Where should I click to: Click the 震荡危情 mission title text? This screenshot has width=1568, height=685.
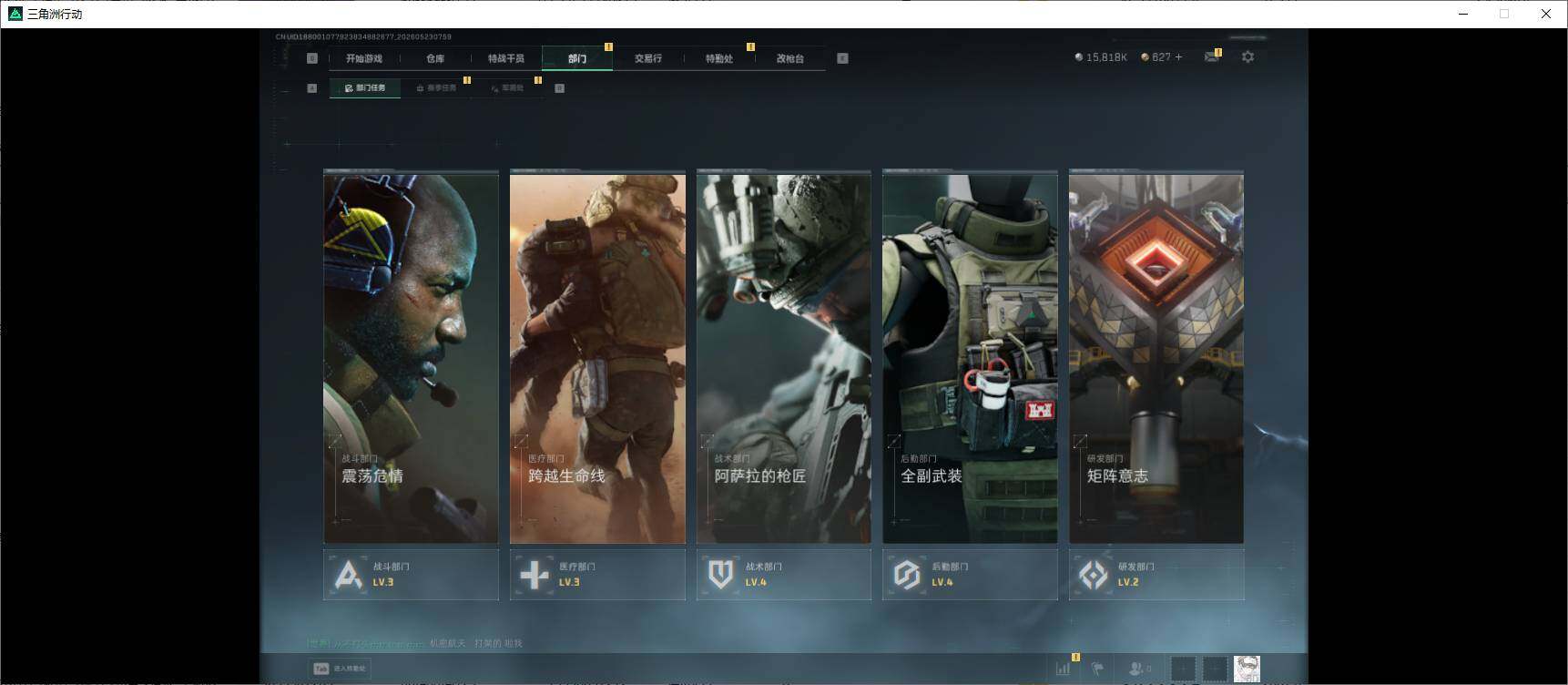[372, 476]
